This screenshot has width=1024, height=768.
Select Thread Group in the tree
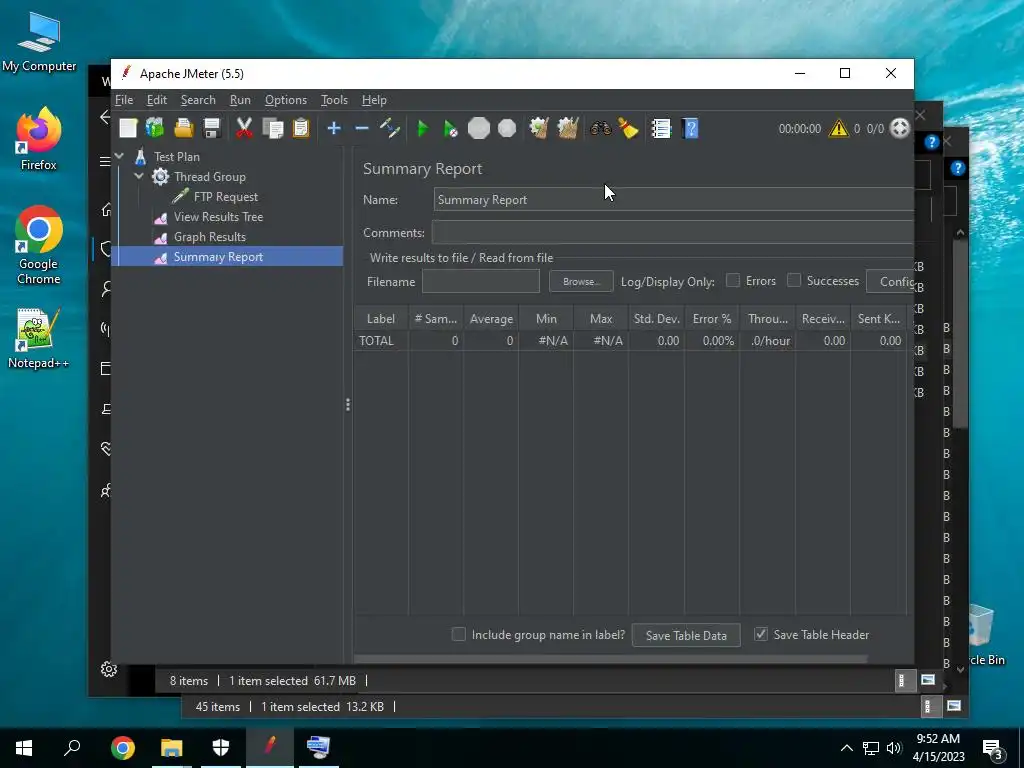(x=210, y=176)
